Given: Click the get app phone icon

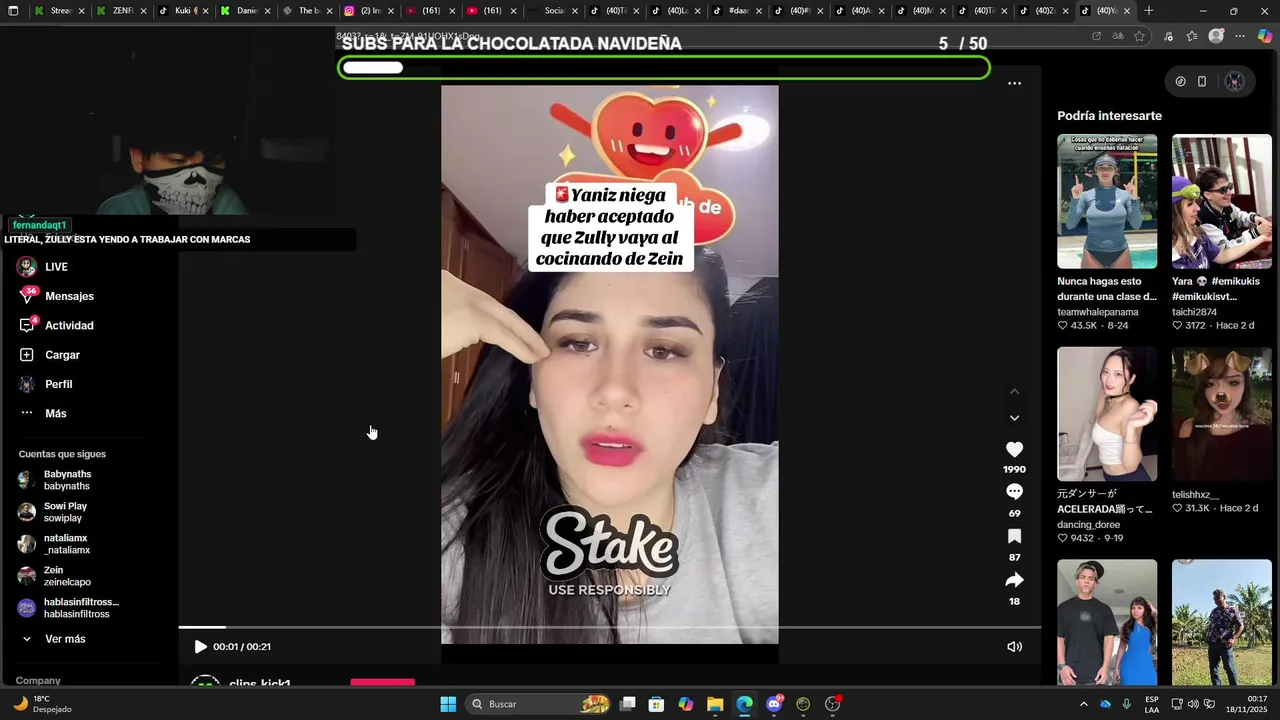Looking at the screenshot, I should 1202,82.
